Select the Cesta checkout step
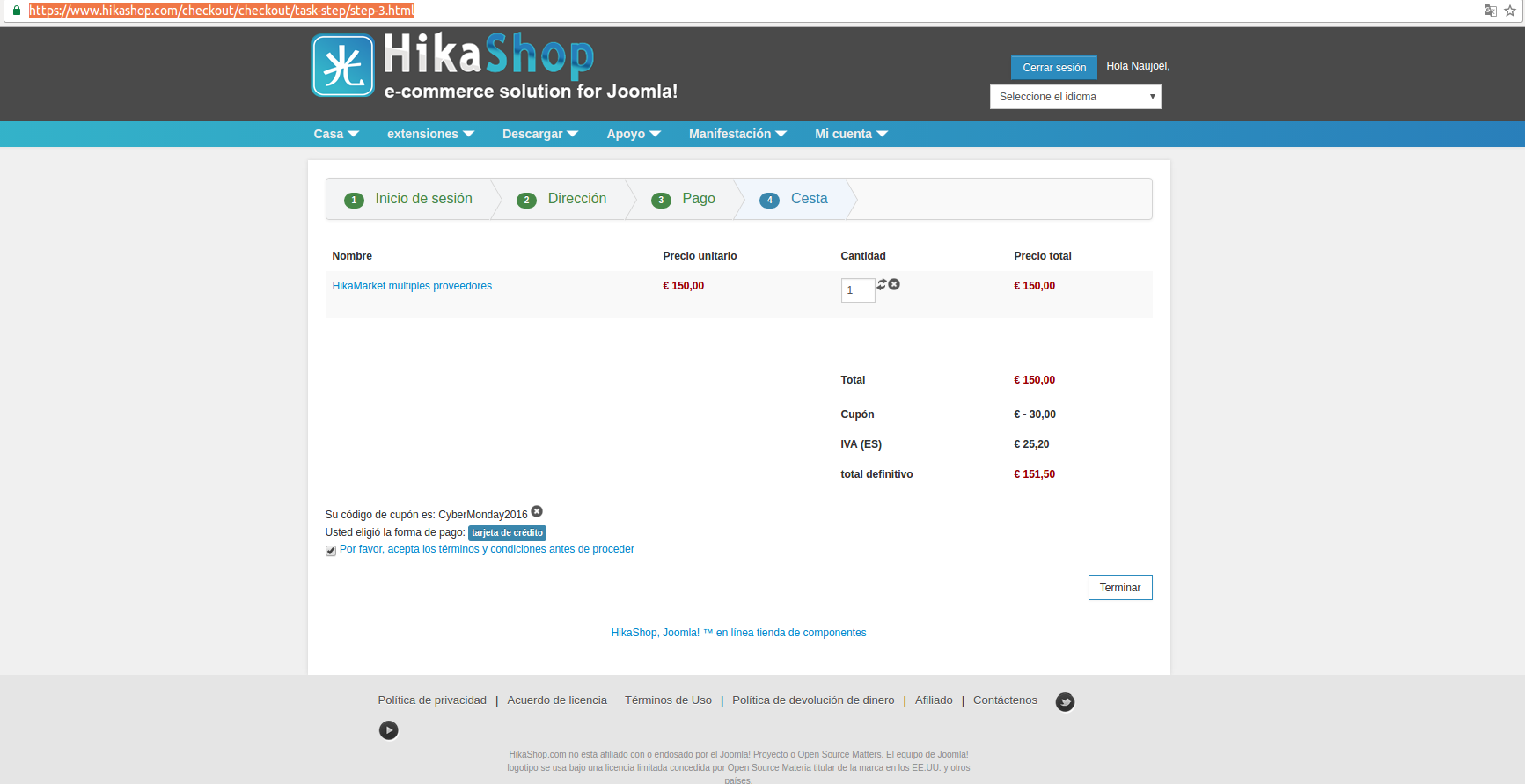Image resolution: width=1525 pixels, height=784 pixels. tap(794, 199)
